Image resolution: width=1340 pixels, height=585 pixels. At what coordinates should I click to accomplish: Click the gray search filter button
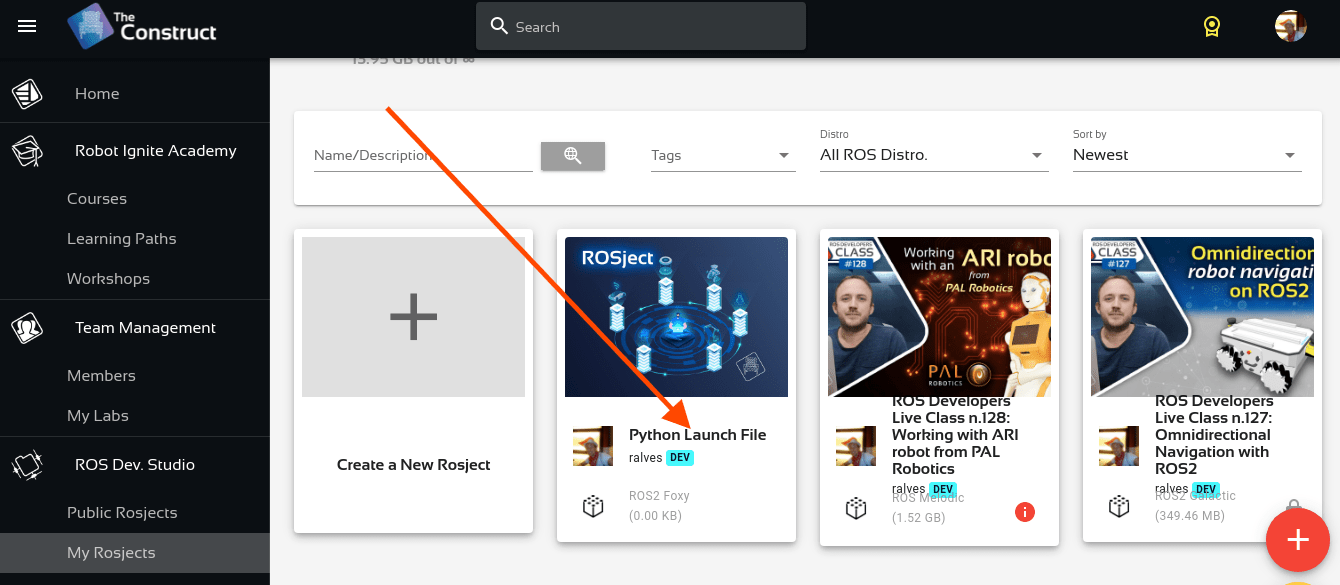coord(573,155)
